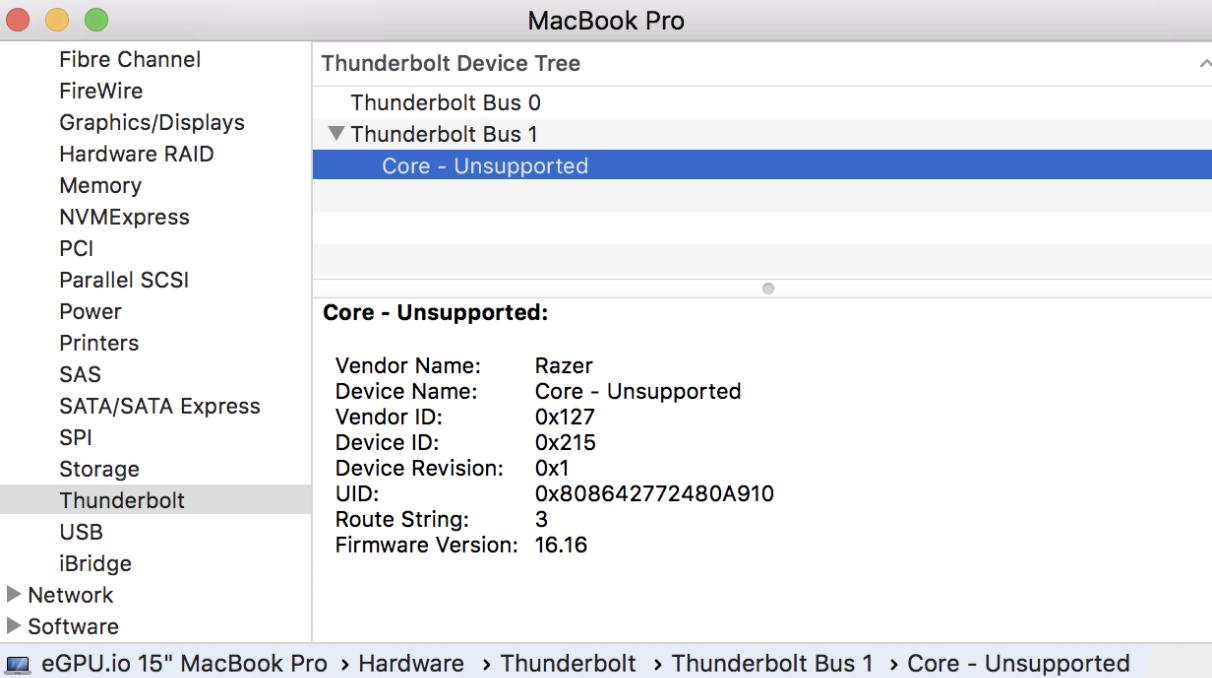Collapse Thunderbolt Device Tree header chevron
Image resolution: width=1212 pixels, height=678 pixels.
[x=1204, y=64]
